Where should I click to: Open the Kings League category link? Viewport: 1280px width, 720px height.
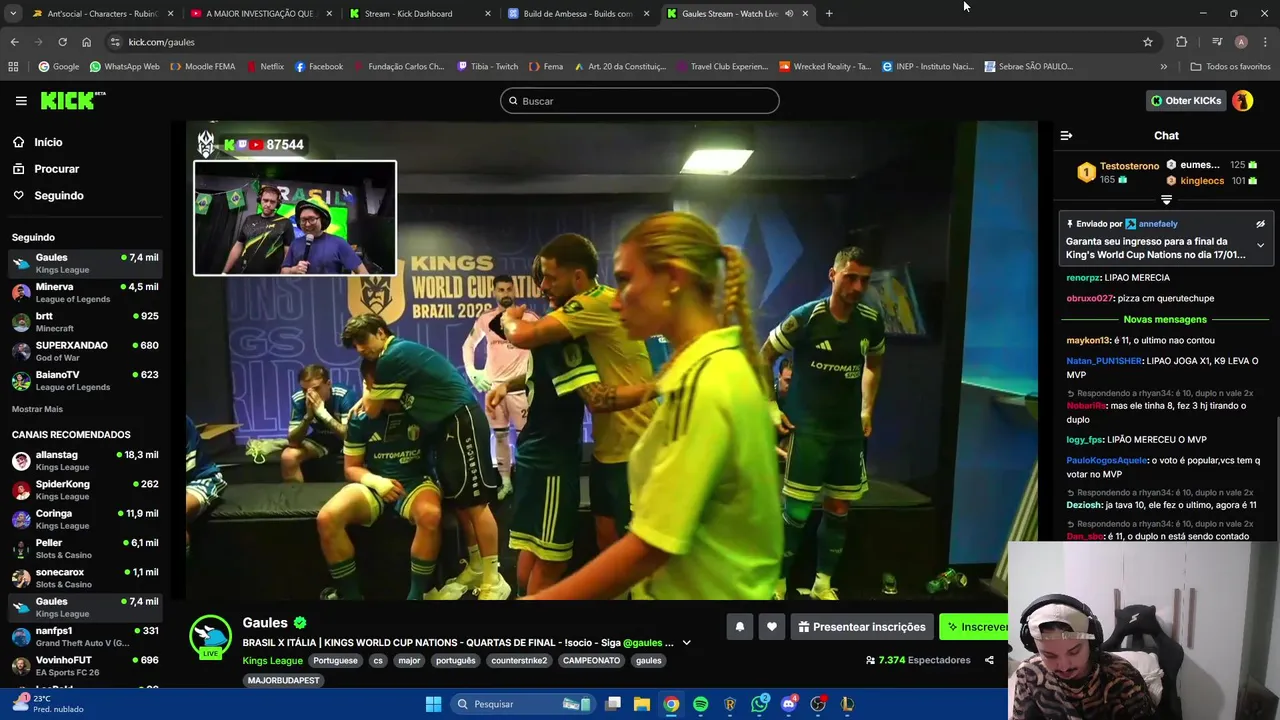coord(272,661)
